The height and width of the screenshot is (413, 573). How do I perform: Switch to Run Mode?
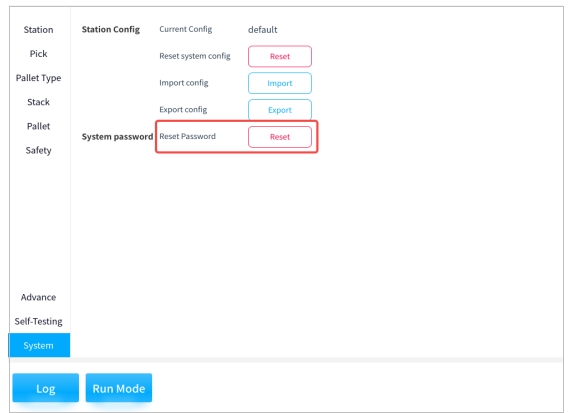(119, 388)
